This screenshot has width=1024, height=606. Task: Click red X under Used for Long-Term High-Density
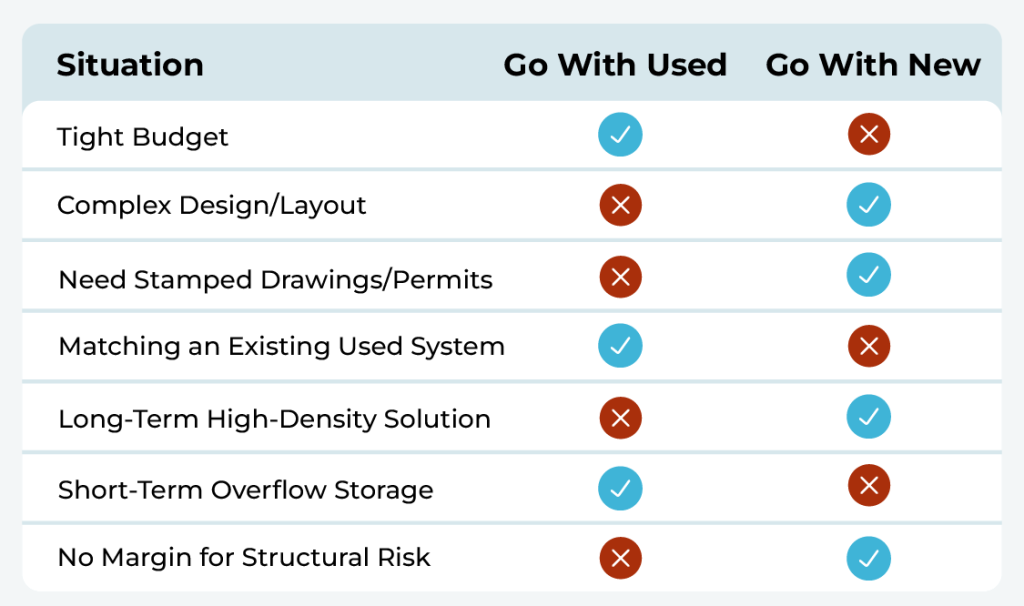click(620, 417)
